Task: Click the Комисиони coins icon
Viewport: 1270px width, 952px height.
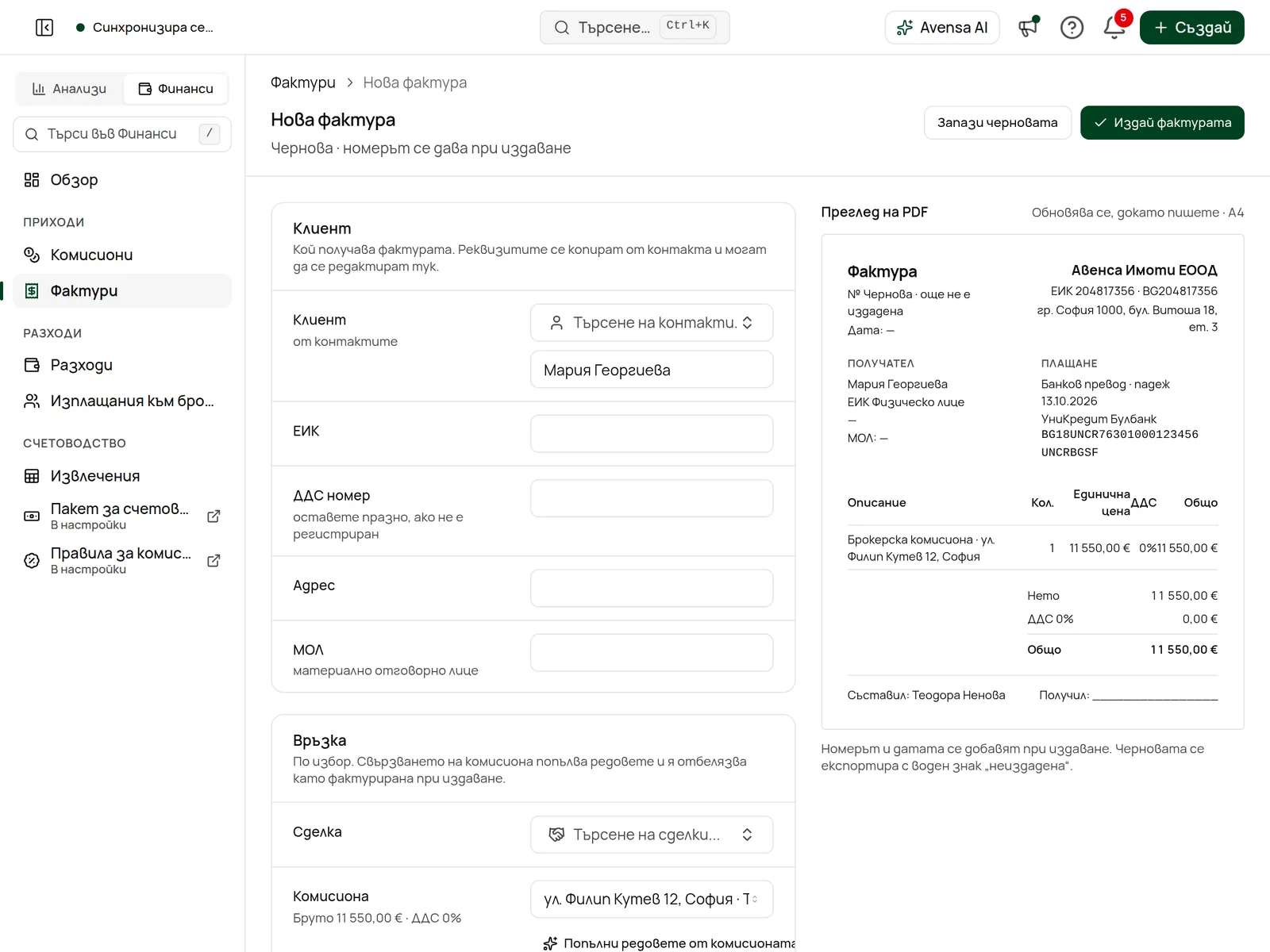Action: tap(32, 255)
